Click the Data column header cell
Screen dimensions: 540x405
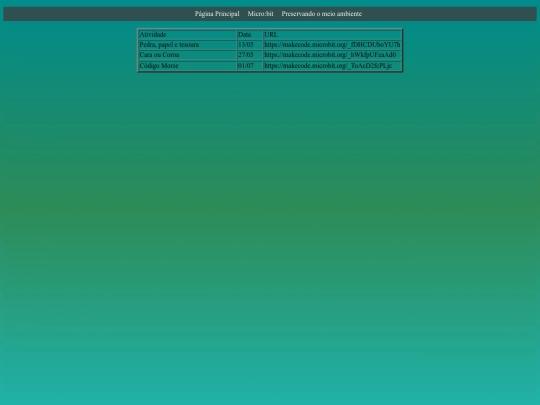click(x=250, y=34)
